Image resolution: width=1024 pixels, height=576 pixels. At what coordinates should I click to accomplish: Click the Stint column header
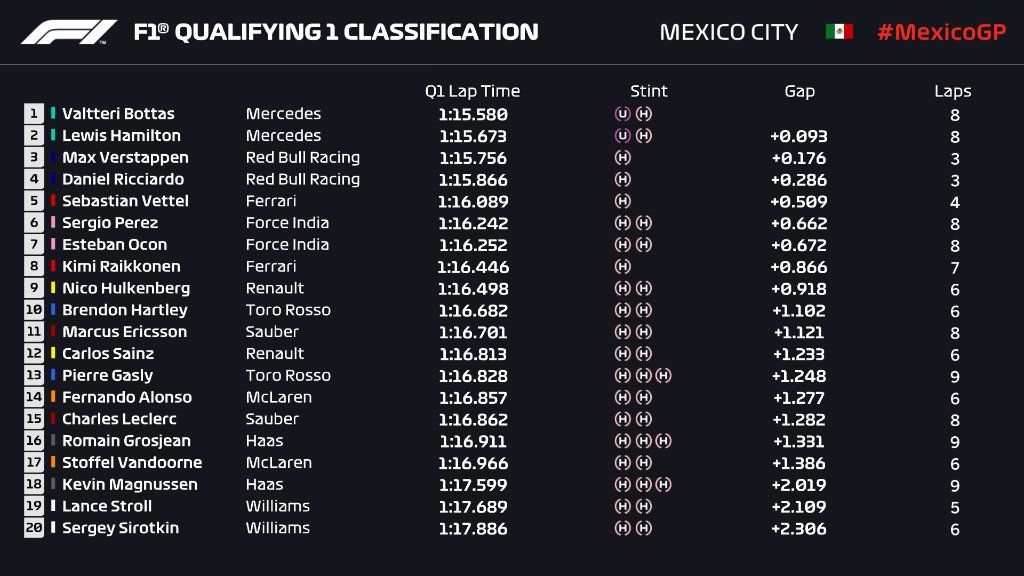(648, 91)
